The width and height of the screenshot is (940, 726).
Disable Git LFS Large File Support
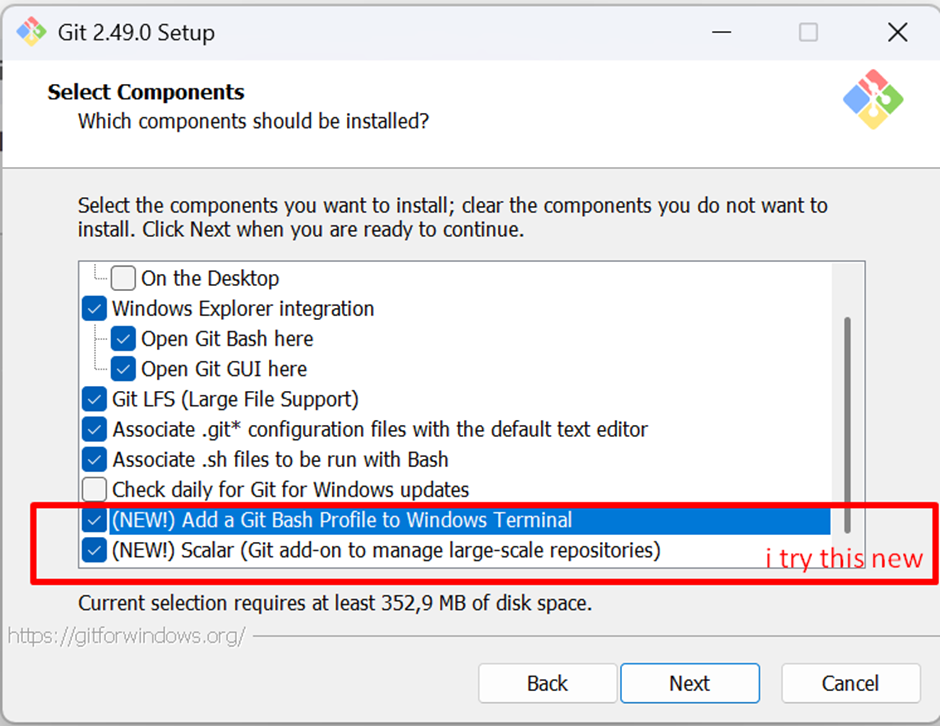94,399
